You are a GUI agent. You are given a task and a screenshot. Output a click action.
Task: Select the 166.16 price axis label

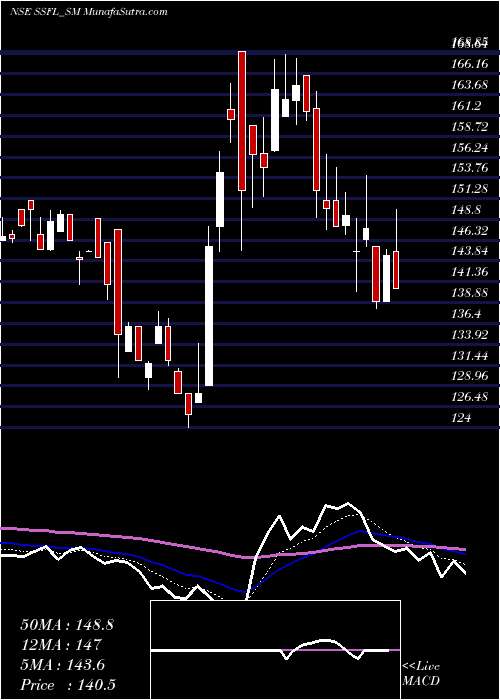click(x=469, y=64)
